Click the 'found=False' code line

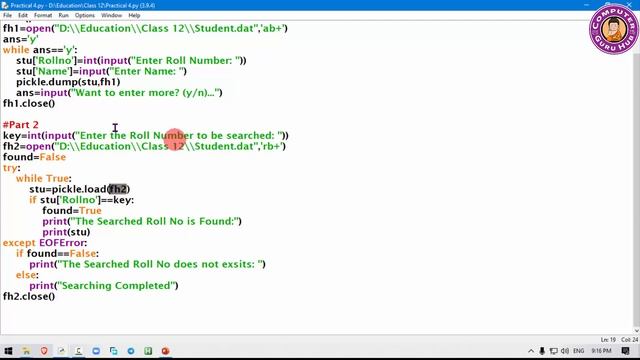point(34,157)
